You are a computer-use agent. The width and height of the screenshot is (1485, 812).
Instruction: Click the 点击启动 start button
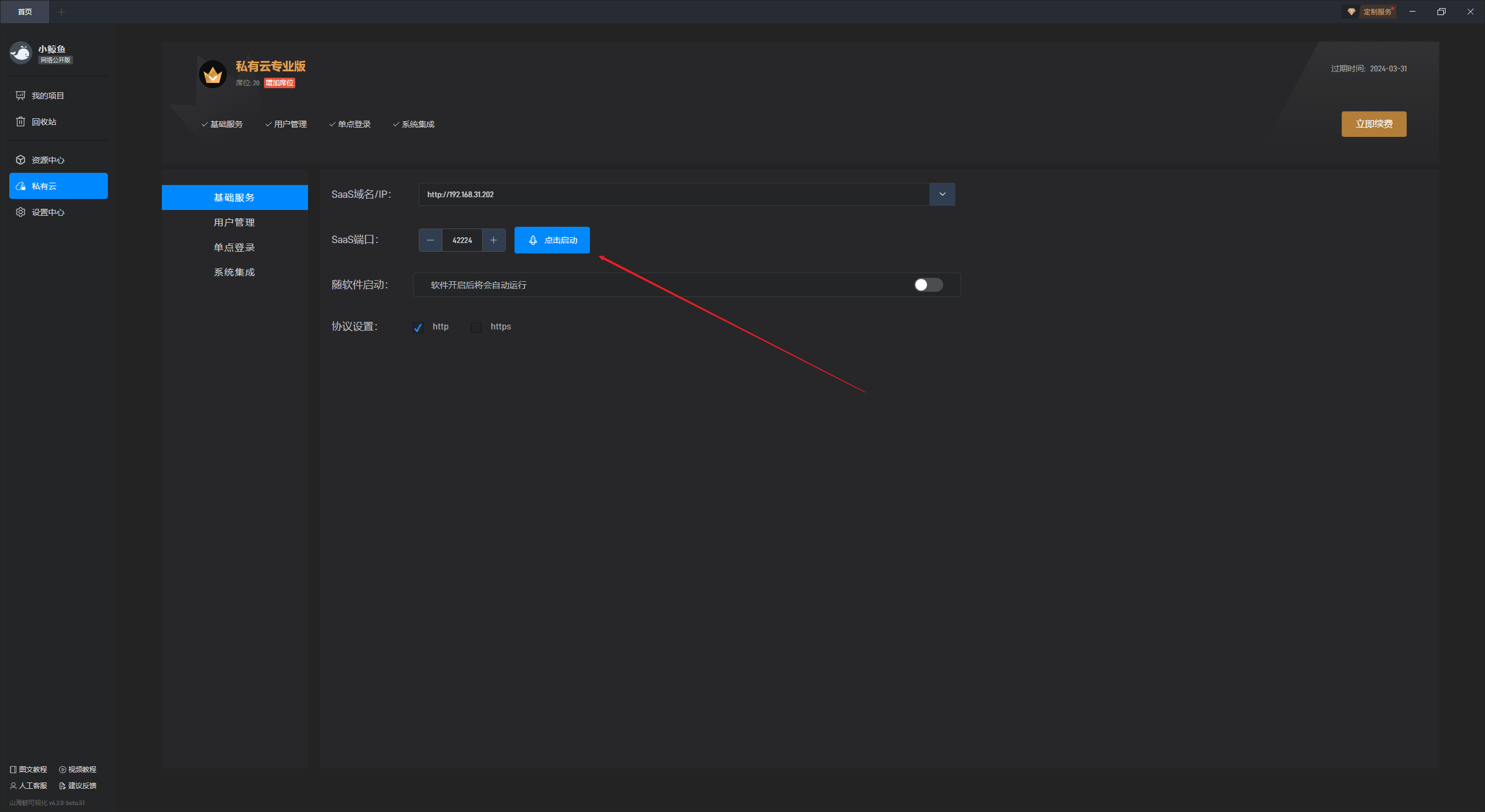[x=552, y=240]
